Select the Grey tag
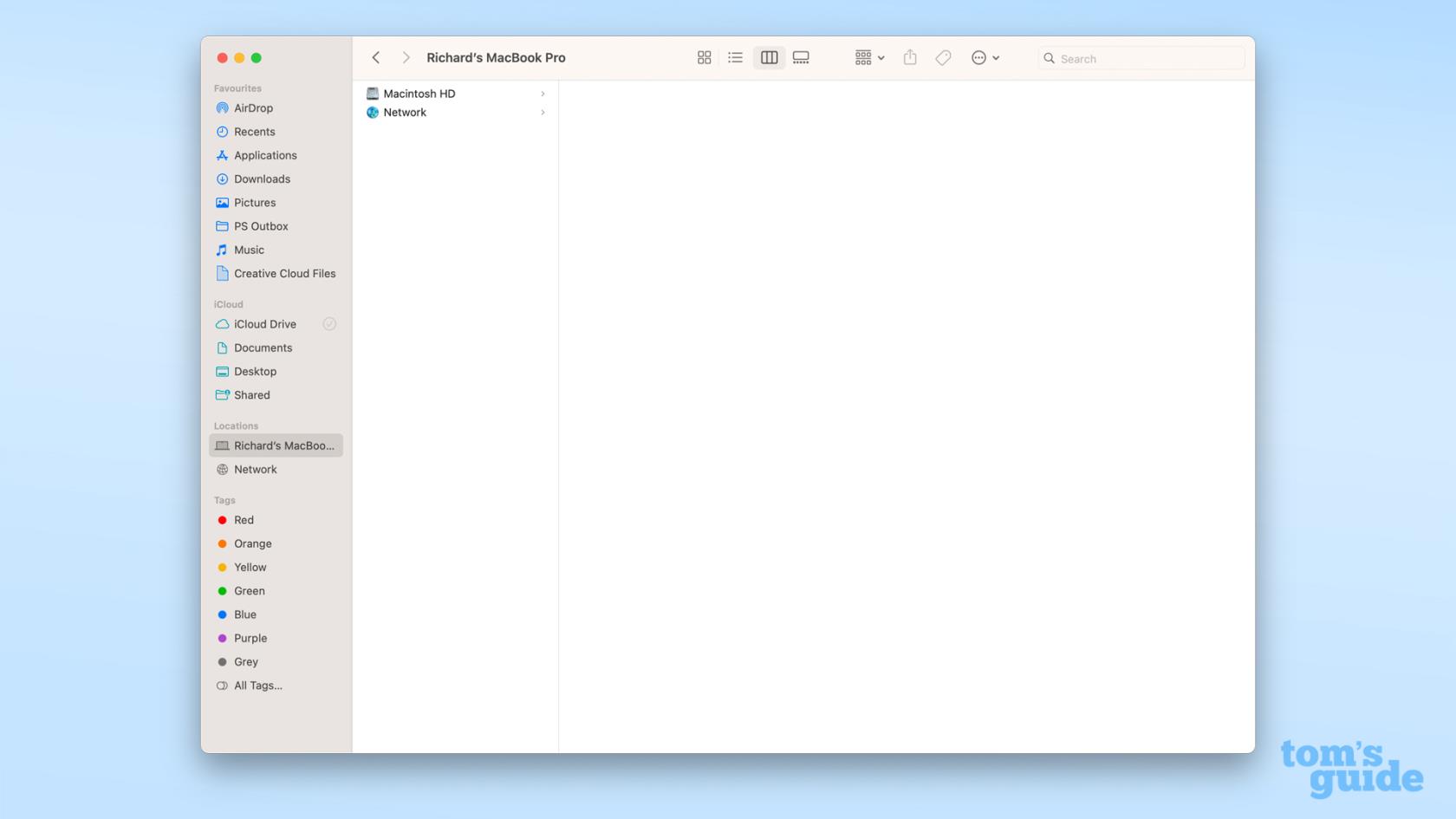The height and width of the screenshot is (819, 1456). 276,661
